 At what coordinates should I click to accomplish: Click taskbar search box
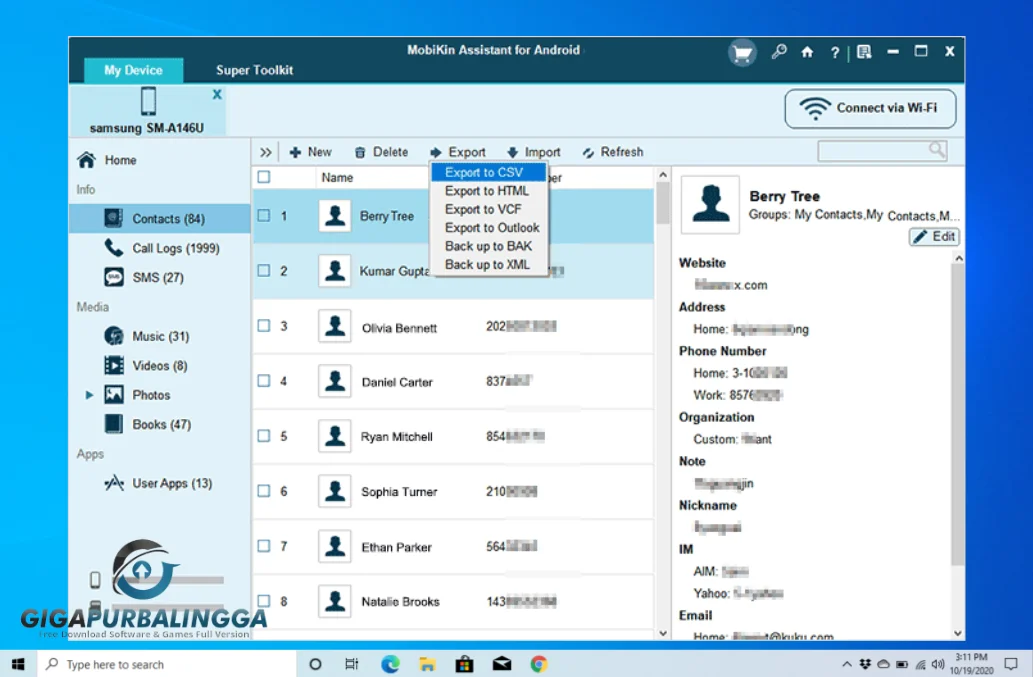click(166, 664)
